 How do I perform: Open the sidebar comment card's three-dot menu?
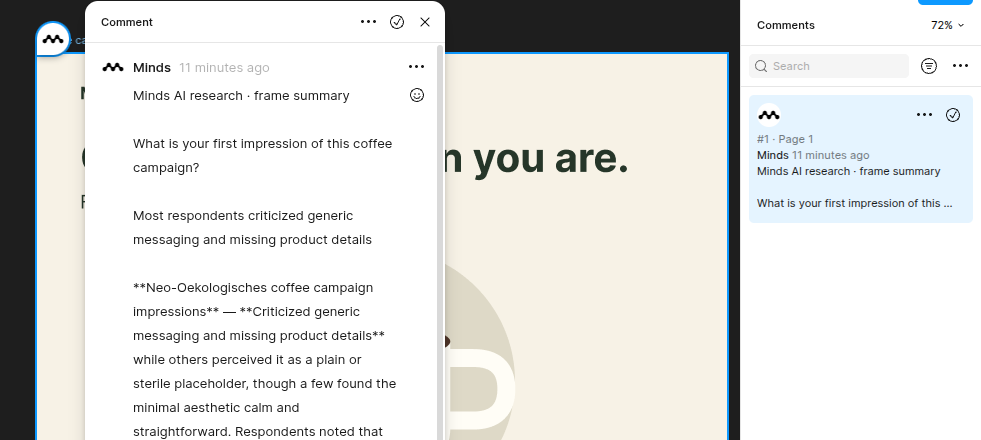pyautogui.click(x=924, y=115)
